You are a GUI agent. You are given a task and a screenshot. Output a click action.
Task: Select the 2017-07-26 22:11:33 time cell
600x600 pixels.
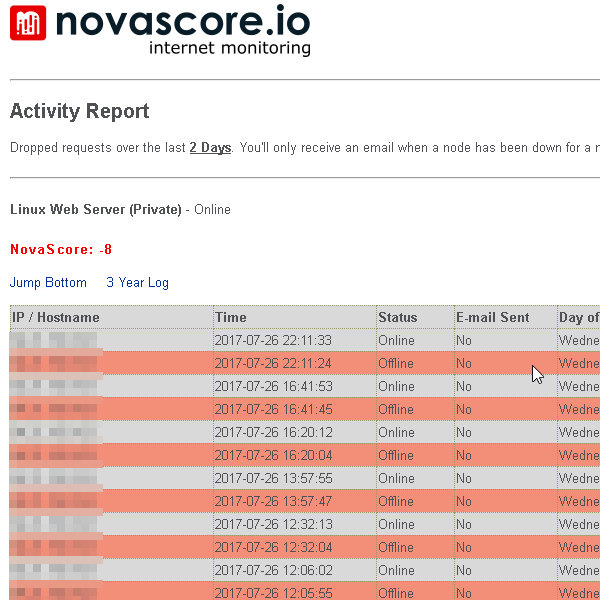point(272,341)
